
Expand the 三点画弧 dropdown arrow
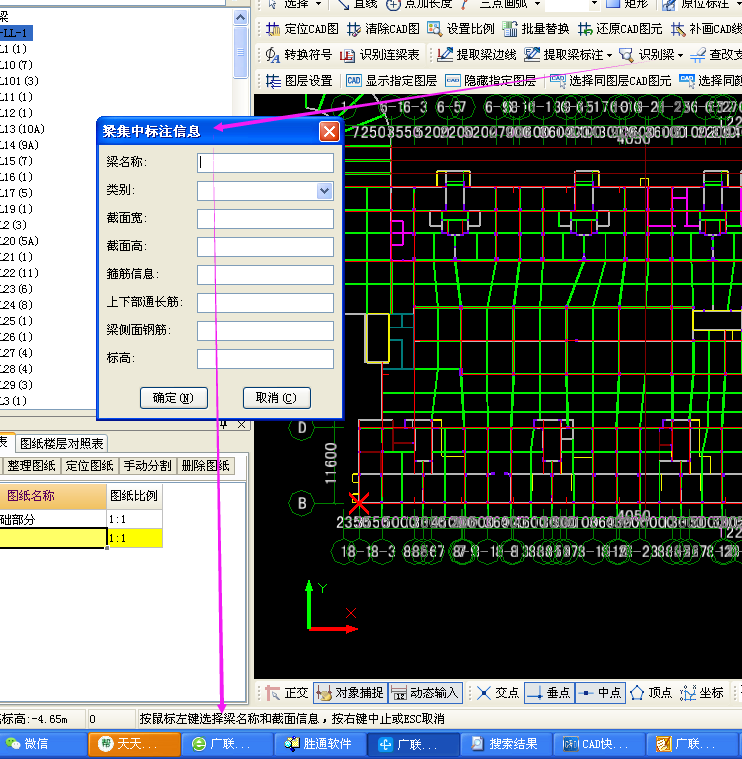pos(537,4)
